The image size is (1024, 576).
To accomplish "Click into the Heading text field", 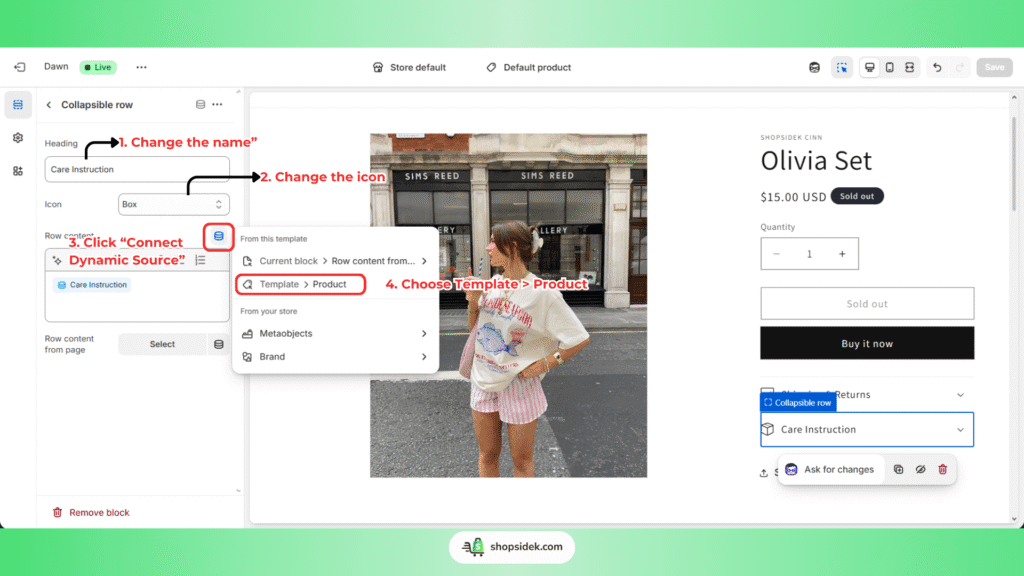I will click(137, 169).
